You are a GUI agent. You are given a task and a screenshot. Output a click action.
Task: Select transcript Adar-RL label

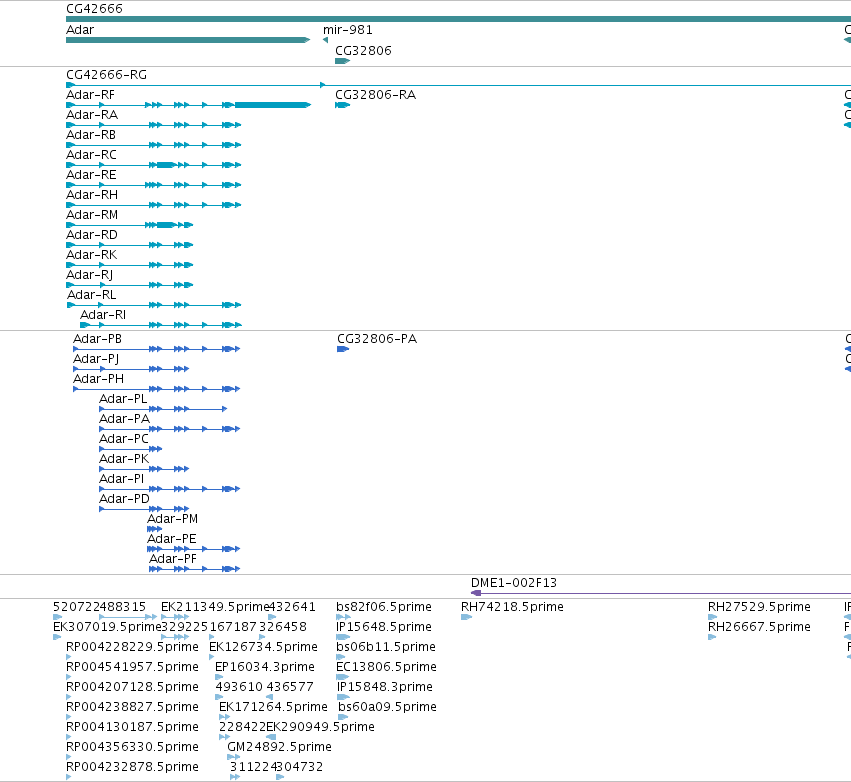coord(91,295)
